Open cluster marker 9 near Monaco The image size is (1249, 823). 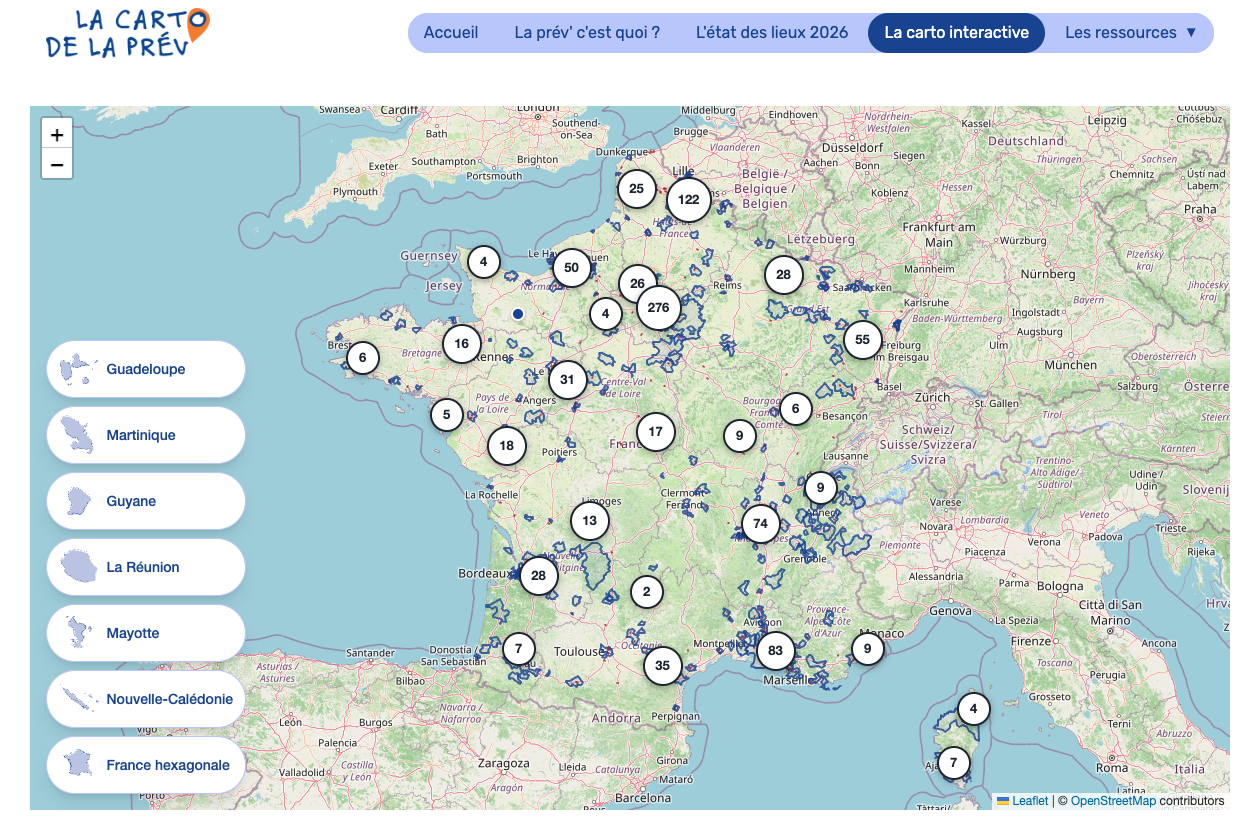(867, 649)
